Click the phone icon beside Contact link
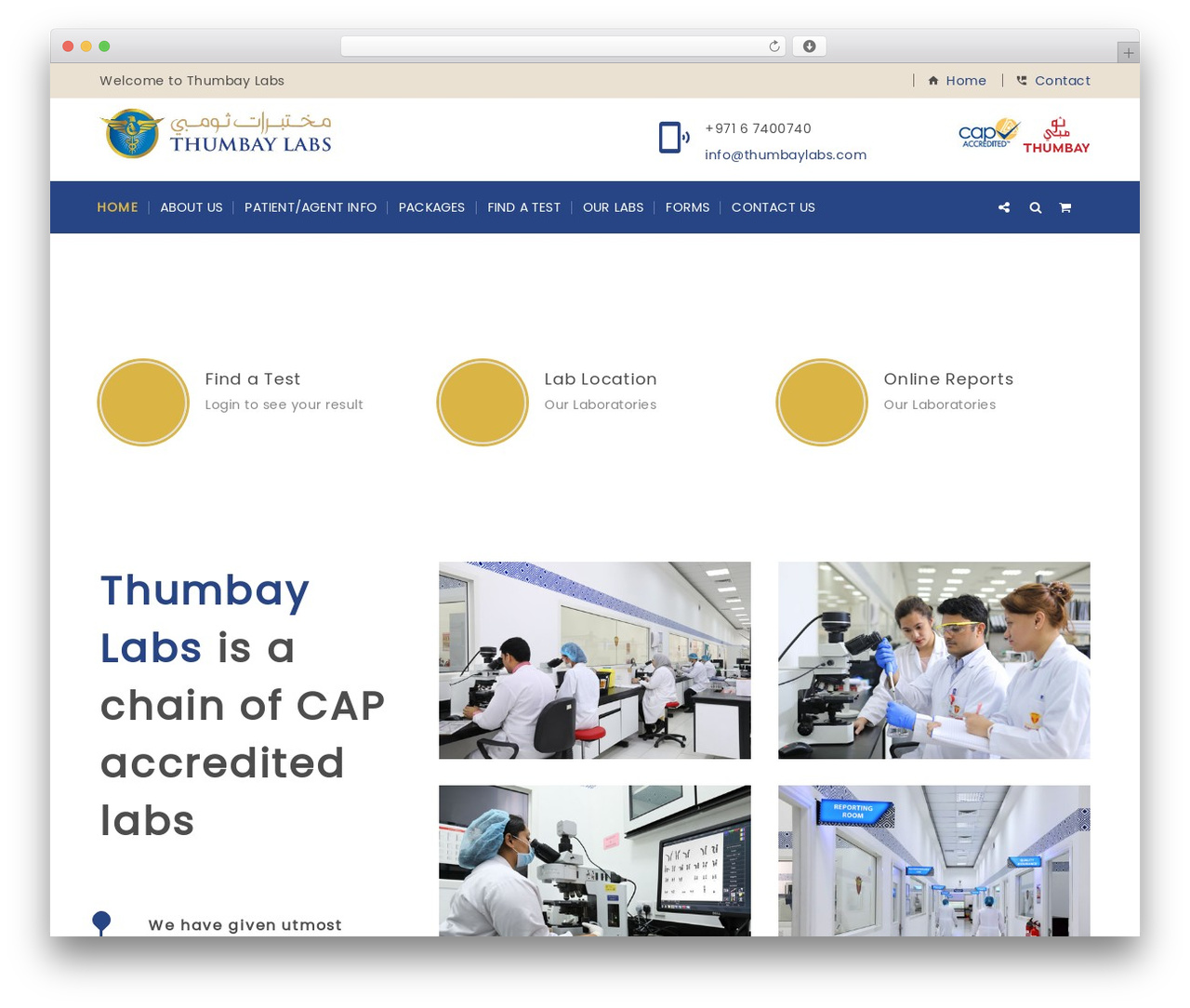This screenshot has width=1190, height=1008. 1022,81
